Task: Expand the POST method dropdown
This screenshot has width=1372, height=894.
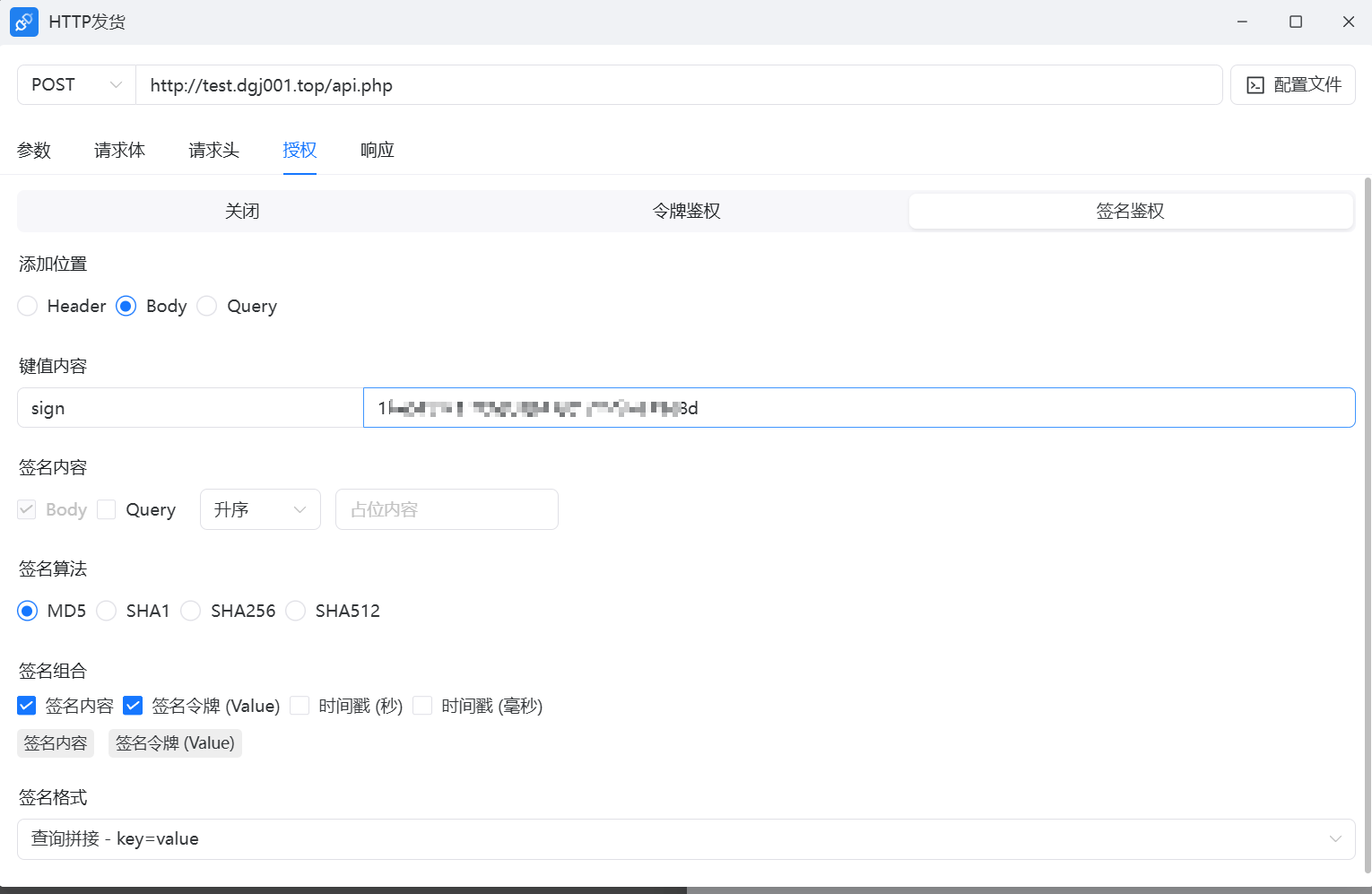Action: pyautogui.click(x=76, y=85)
